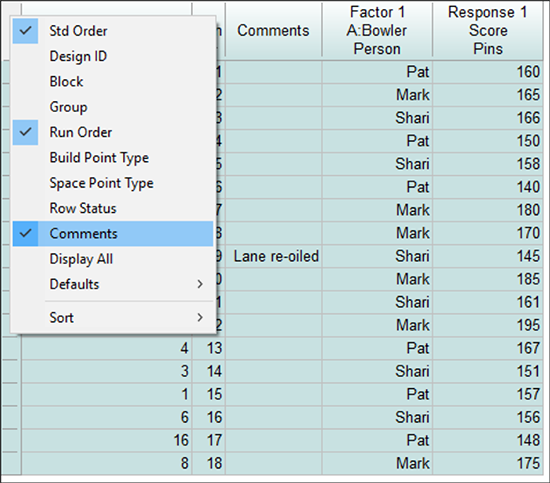Expand the Defaults submenu arrow

(x=200, y=284)
